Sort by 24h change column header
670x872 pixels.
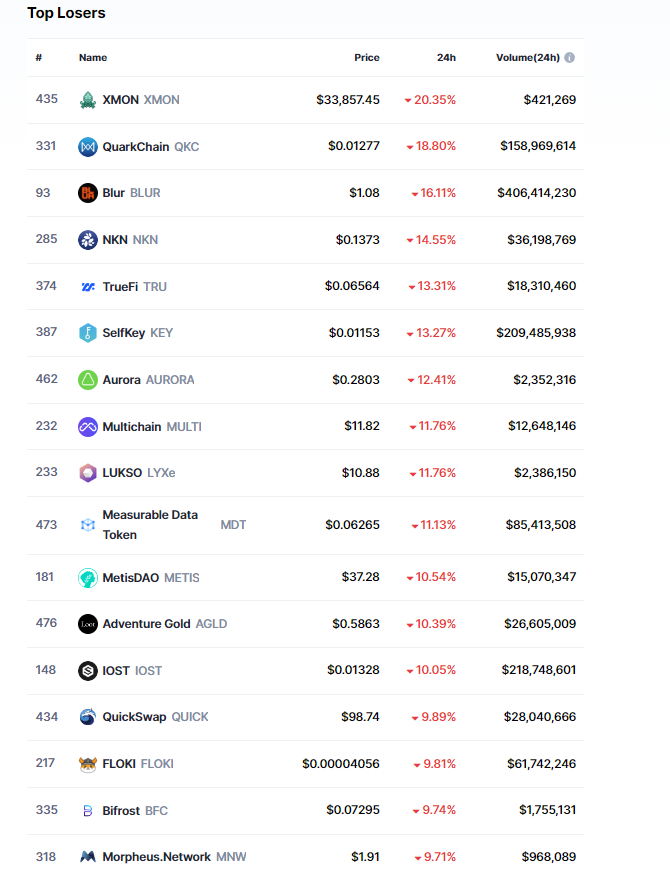tap(446, 58)
